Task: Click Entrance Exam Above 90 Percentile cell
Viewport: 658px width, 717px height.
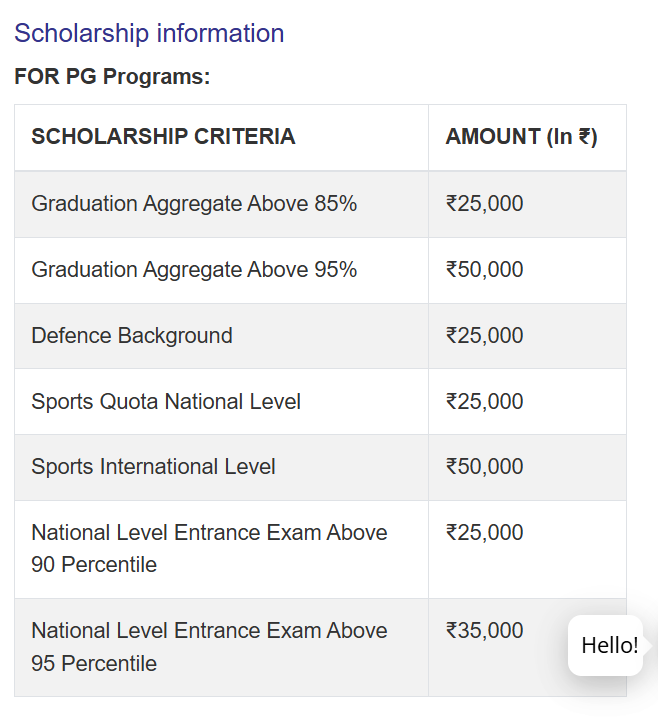Action: [x=209, y=548]
